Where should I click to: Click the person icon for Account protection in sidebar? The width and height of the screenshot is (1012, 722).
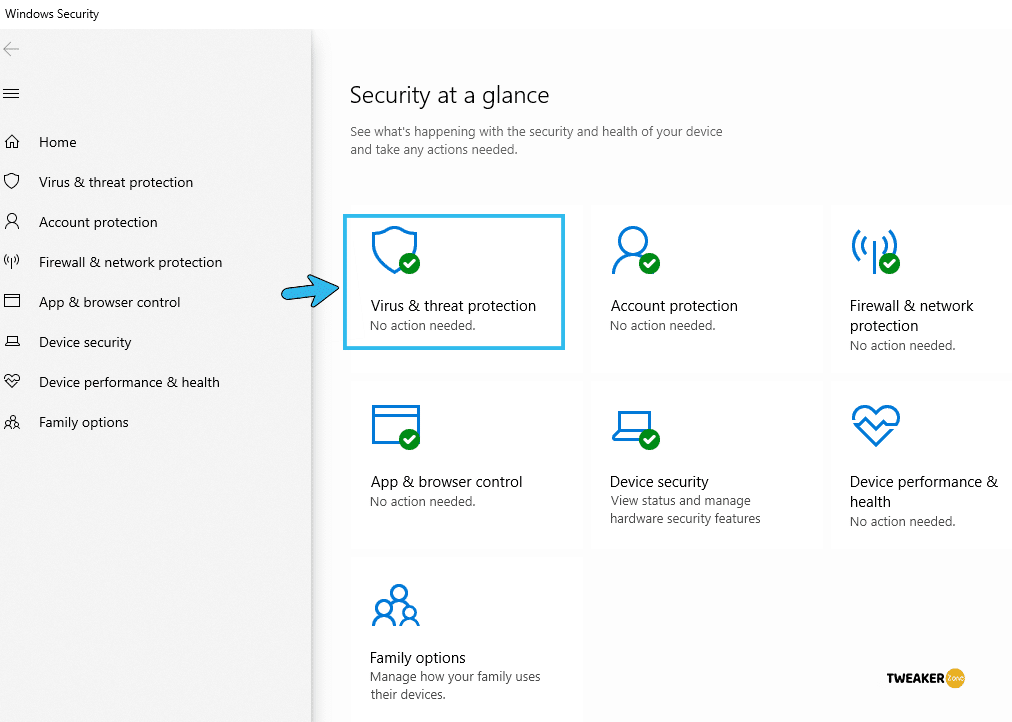coord(12,221)
